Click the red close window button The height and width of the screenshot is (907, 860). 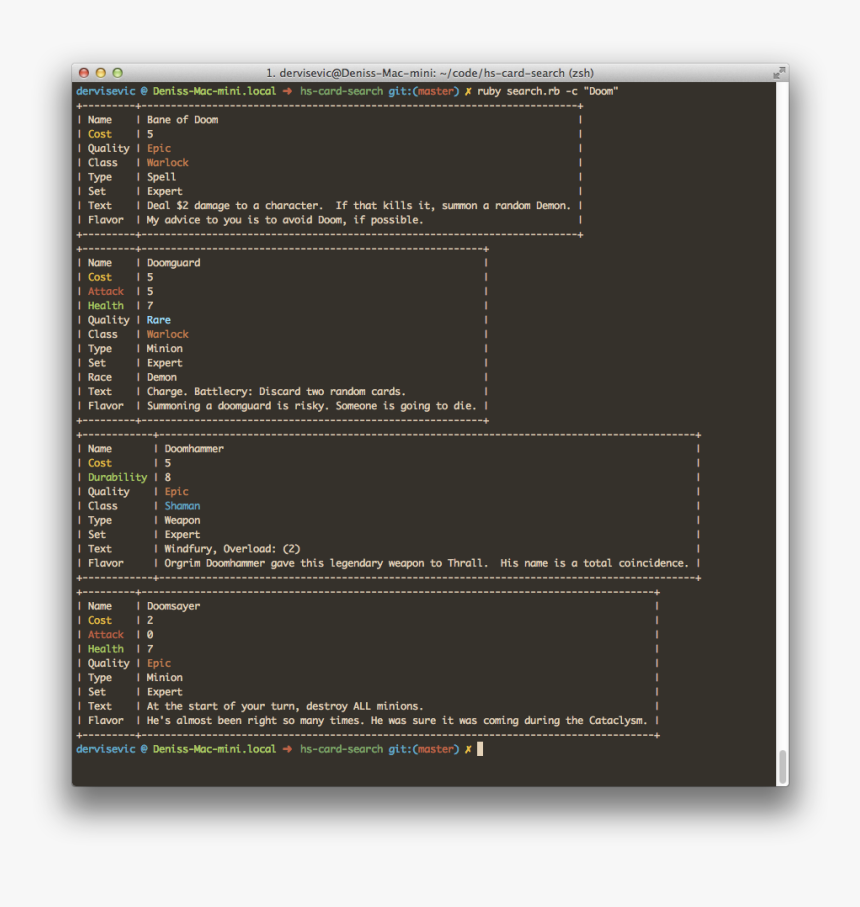84,73
